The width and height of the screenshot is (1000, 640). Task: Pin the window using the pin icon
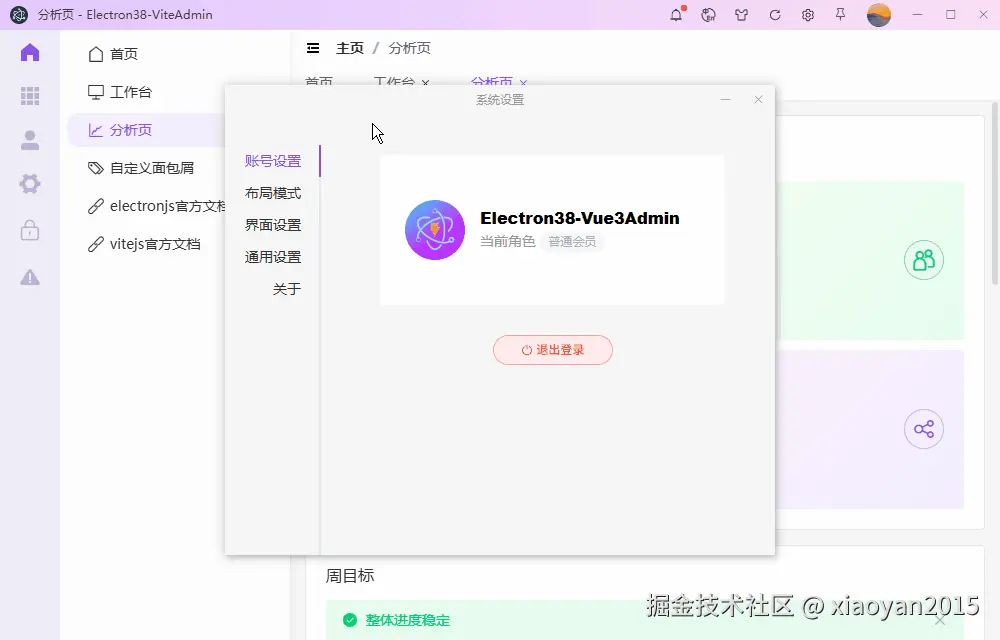[x=840, y=15]
